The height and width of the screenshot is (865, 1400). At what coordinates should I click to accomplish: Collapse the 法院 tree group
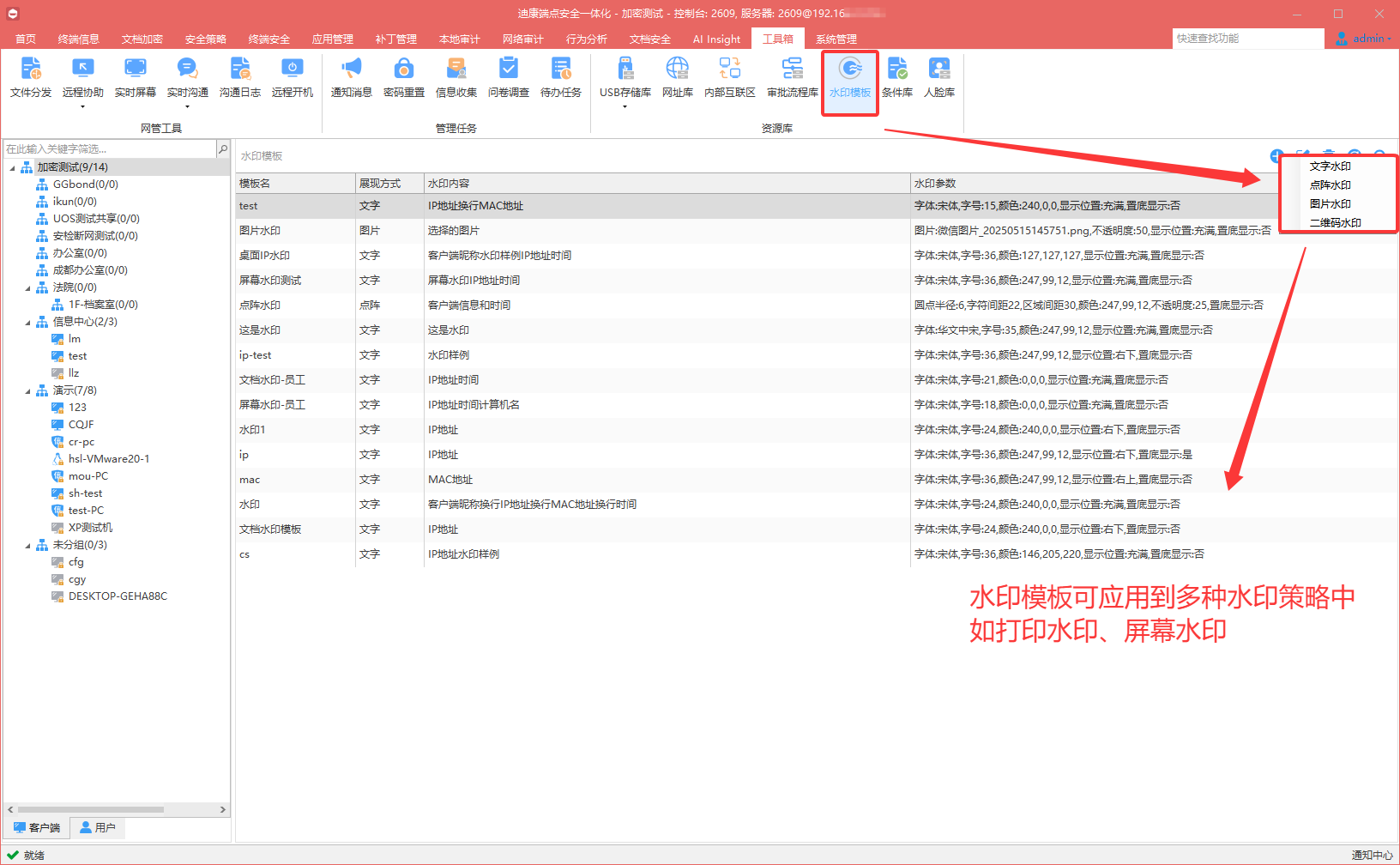27,287
